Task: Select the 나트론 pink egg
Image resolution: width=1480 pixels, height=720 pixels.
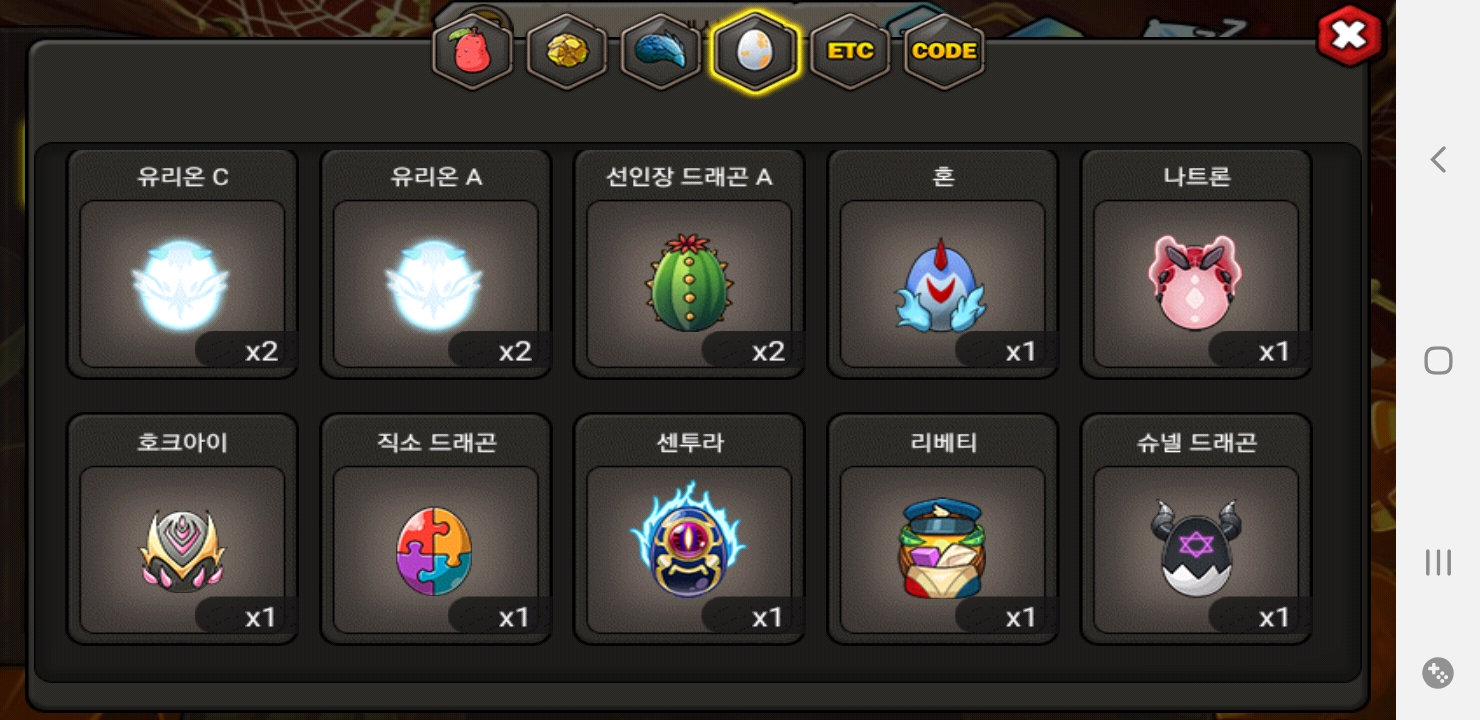Action: (1196, 264)
